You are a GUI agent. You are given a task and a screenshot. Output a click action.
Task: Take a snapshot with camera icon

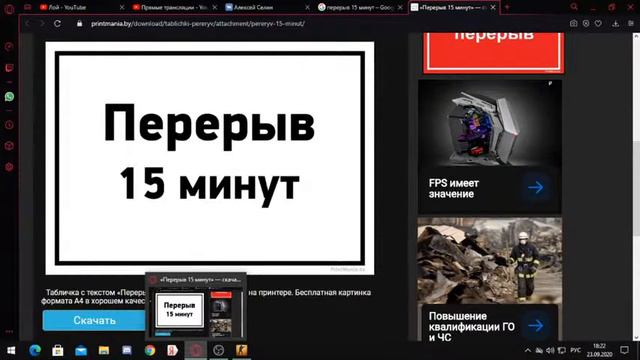[x=573, y=24]
